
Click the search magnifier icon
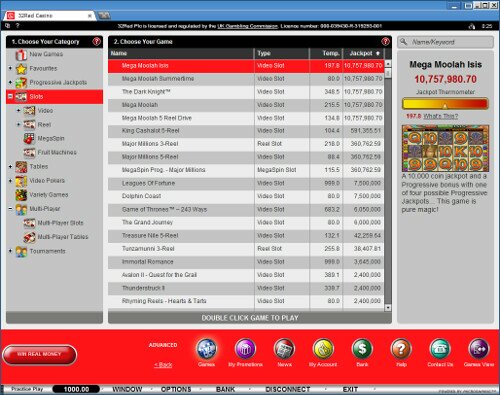point(404,42)
